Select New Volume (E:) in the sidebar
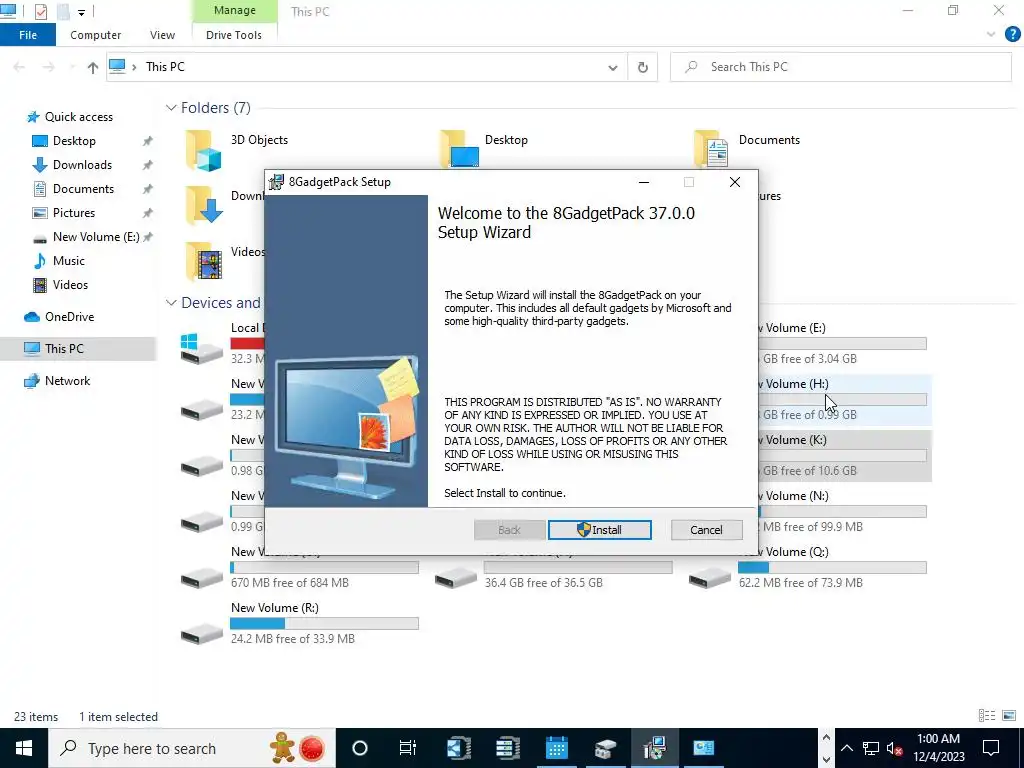 [96, 236]
